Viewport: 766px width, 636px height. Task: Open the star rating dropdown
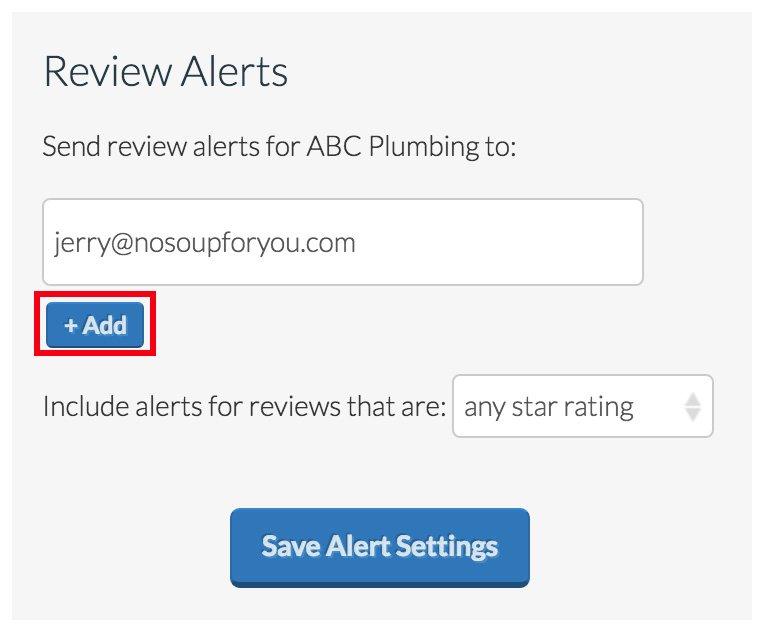[x=582, y=406]
